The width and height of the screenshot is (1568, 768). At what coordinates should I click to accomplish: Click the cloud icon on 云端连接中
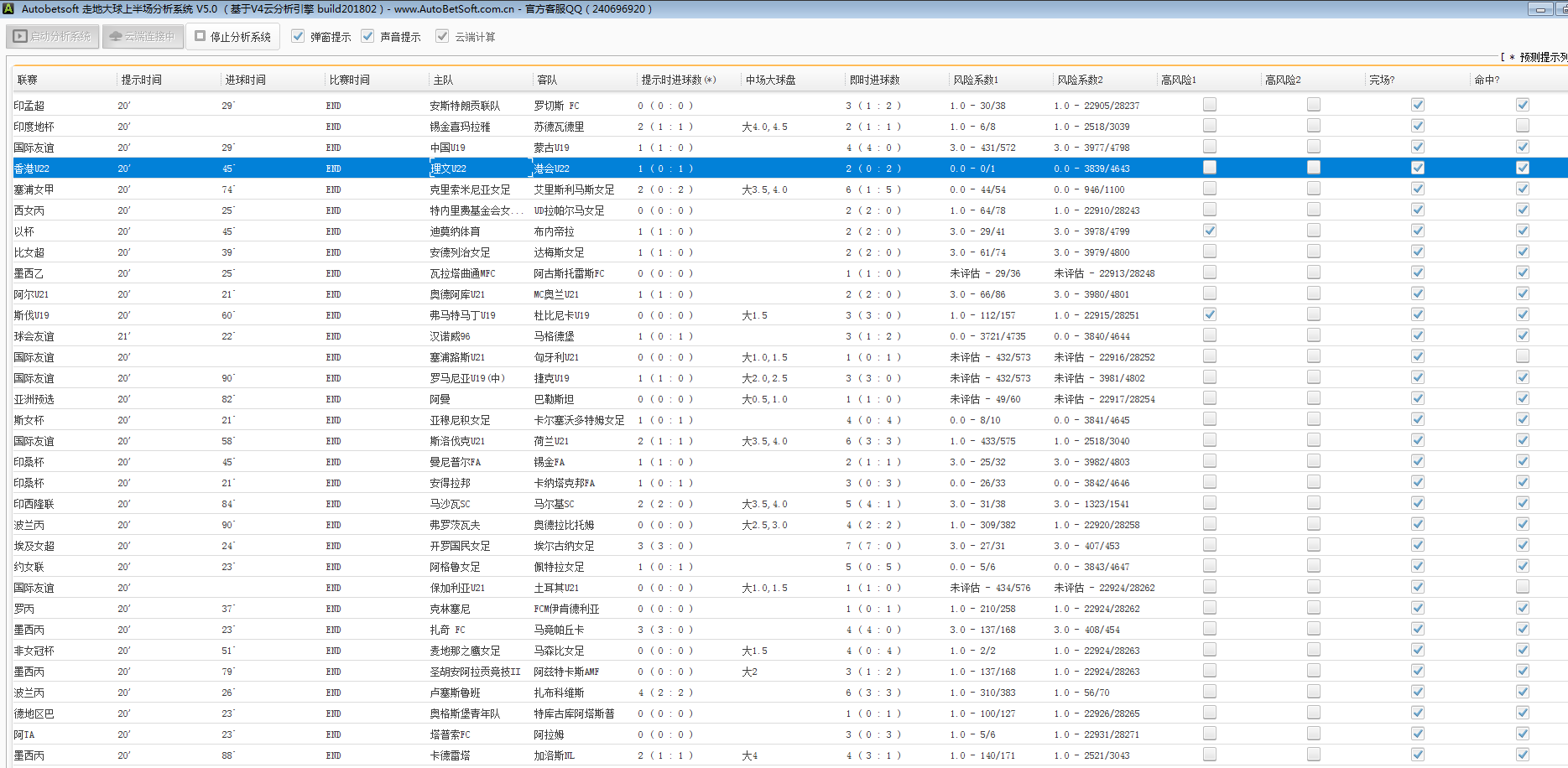point(116,37)
